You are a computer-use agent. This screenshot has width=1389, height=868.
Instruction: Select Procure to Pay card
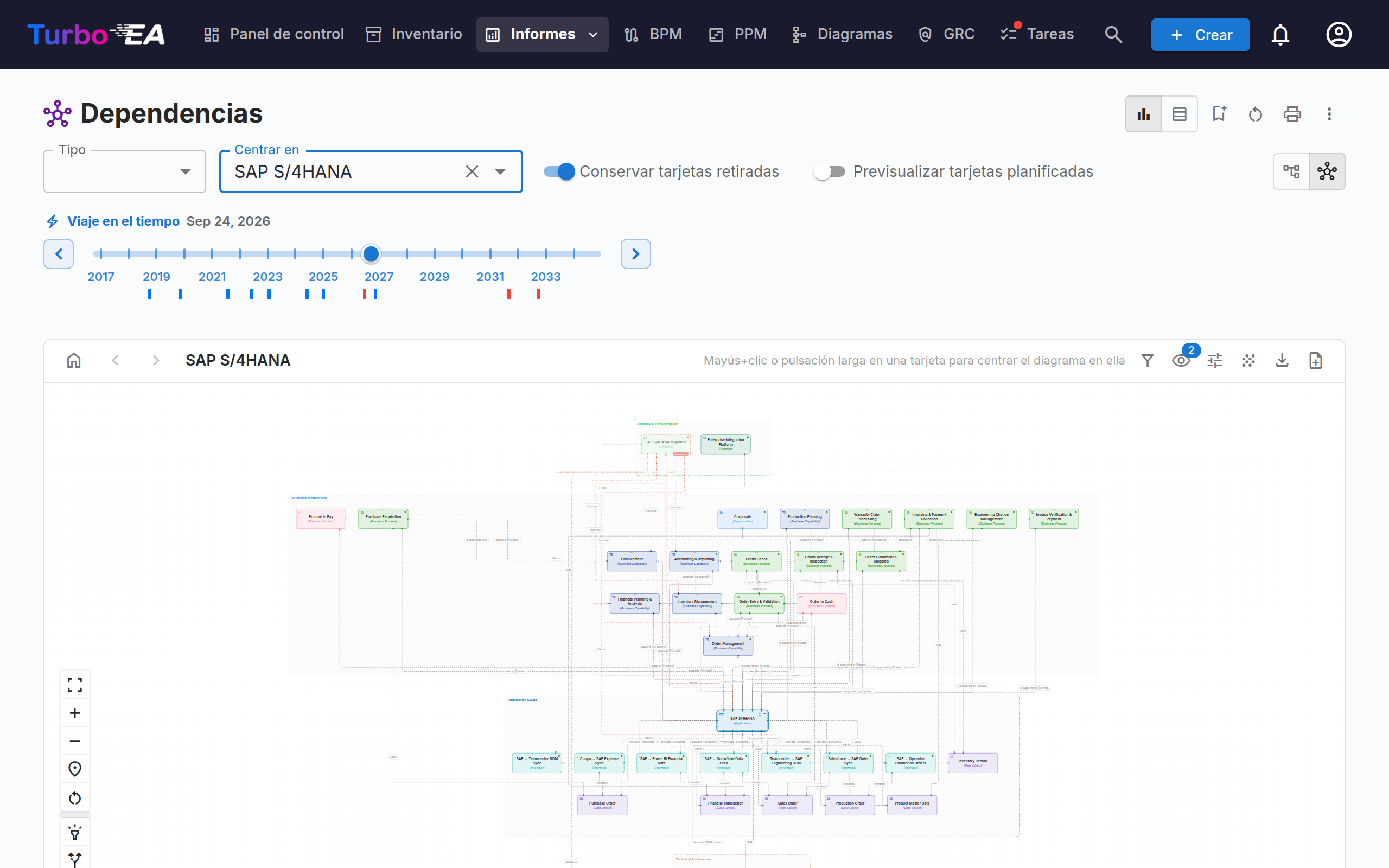tap(321, 519)
